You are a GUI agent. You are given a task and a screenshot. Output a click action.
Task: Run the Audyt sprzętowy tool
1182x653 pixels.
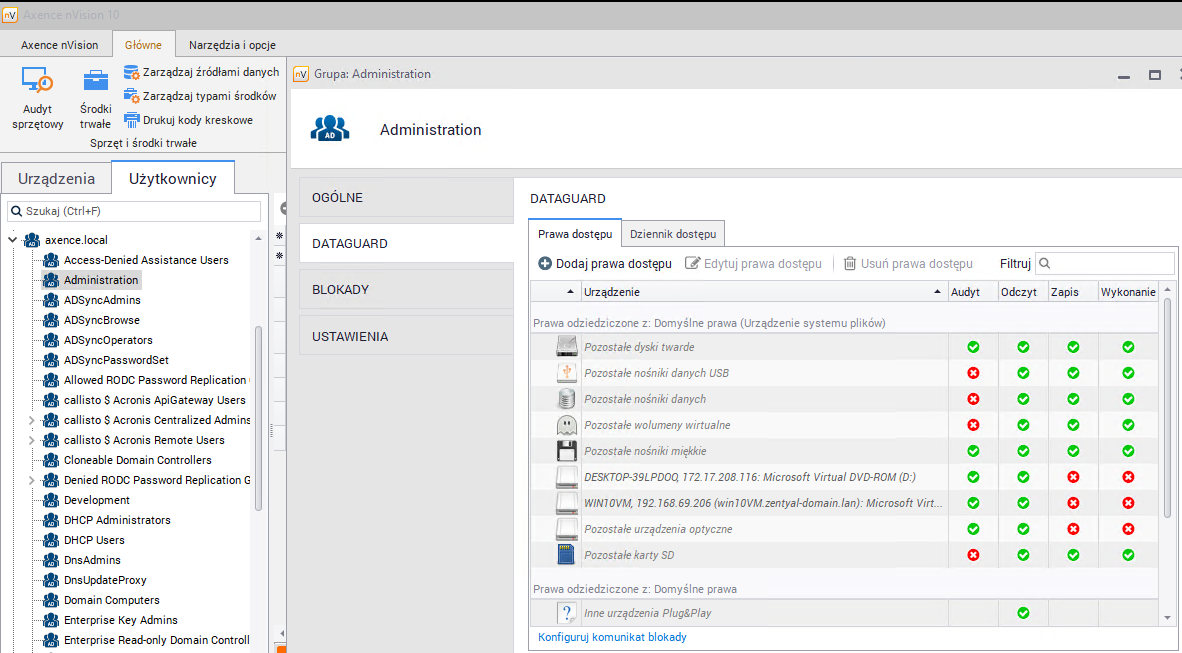(37, 95)
